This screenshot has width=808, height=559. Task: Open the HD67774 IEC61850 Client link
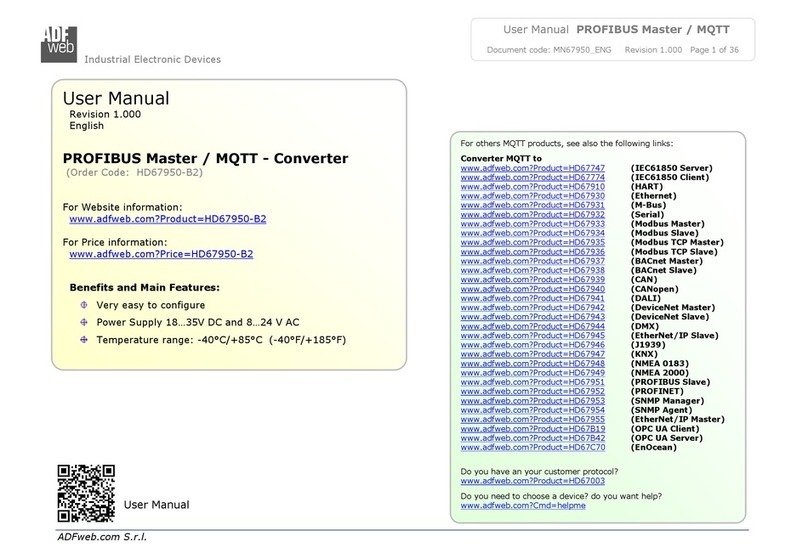(x=533, y=177)
